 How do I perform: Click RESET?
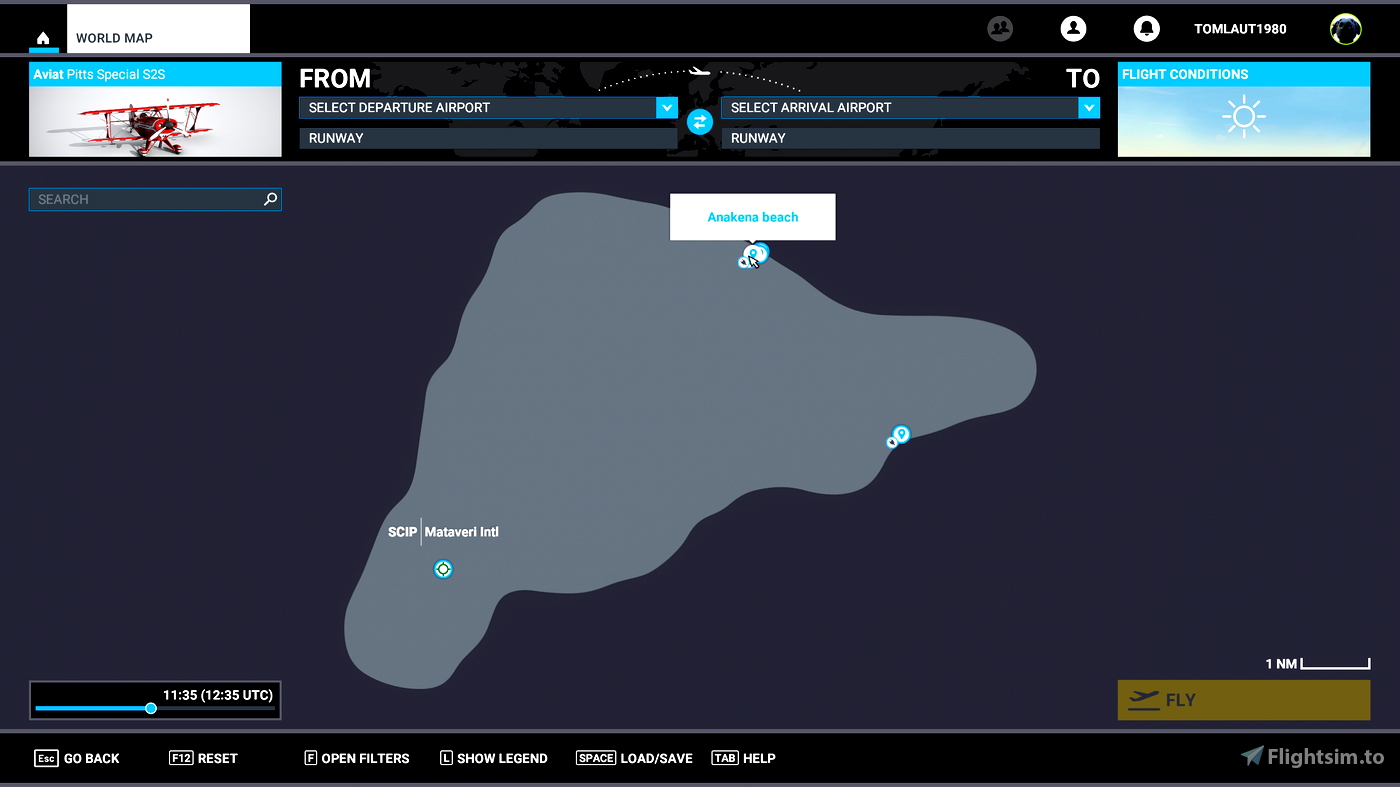[x=203, y=758]
